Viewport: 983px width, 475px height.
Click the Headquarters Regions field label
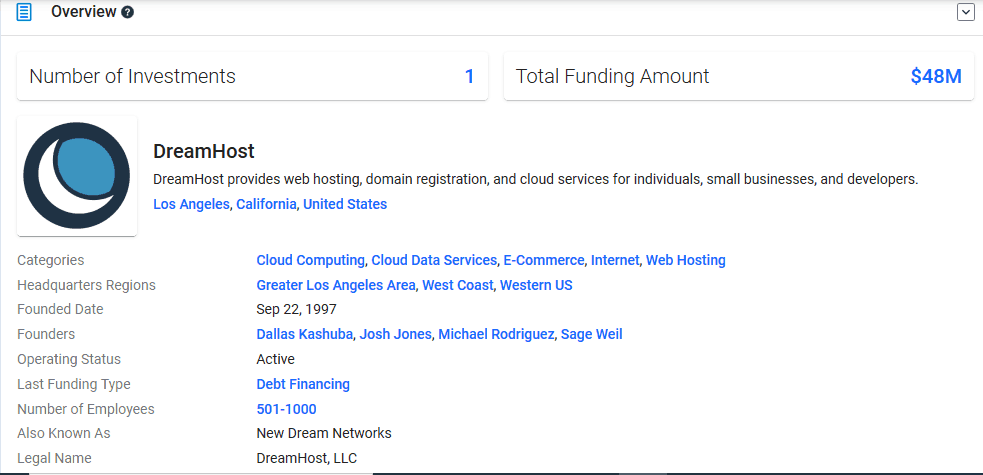click(x=87, y=285)
